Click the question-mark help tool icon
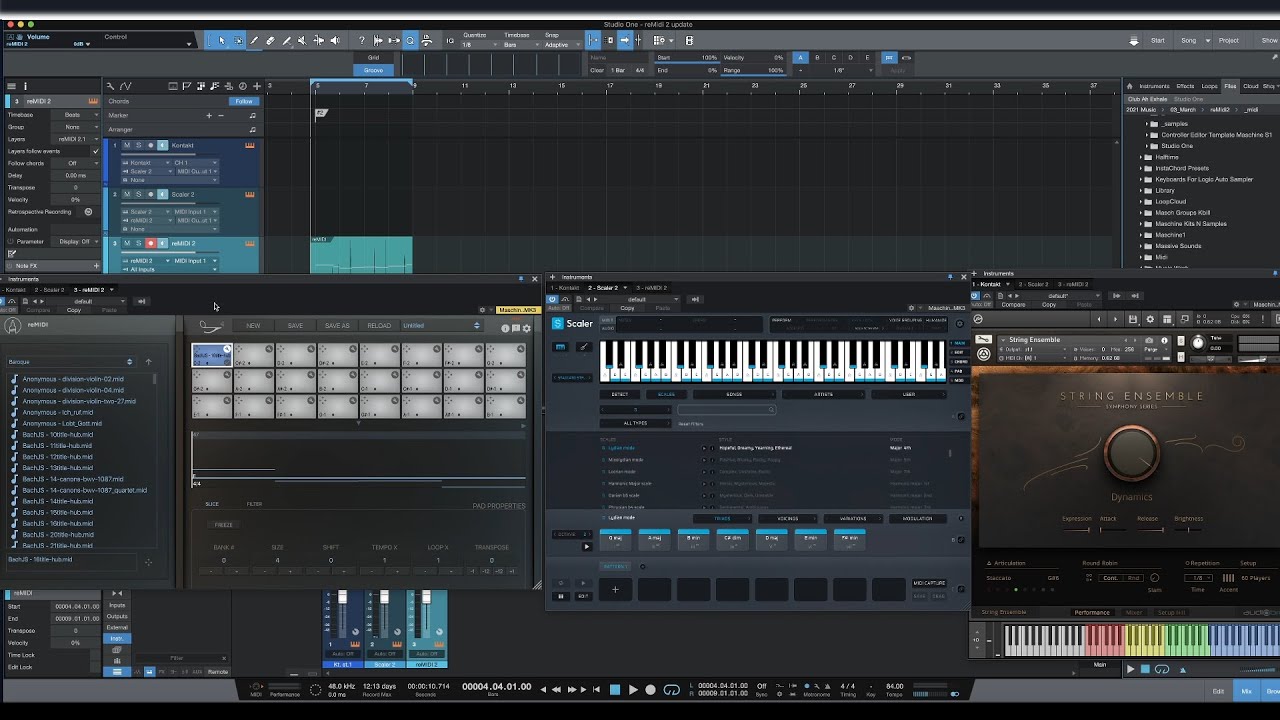Viewport: 1280px width, 720px height. coord(362,41)
